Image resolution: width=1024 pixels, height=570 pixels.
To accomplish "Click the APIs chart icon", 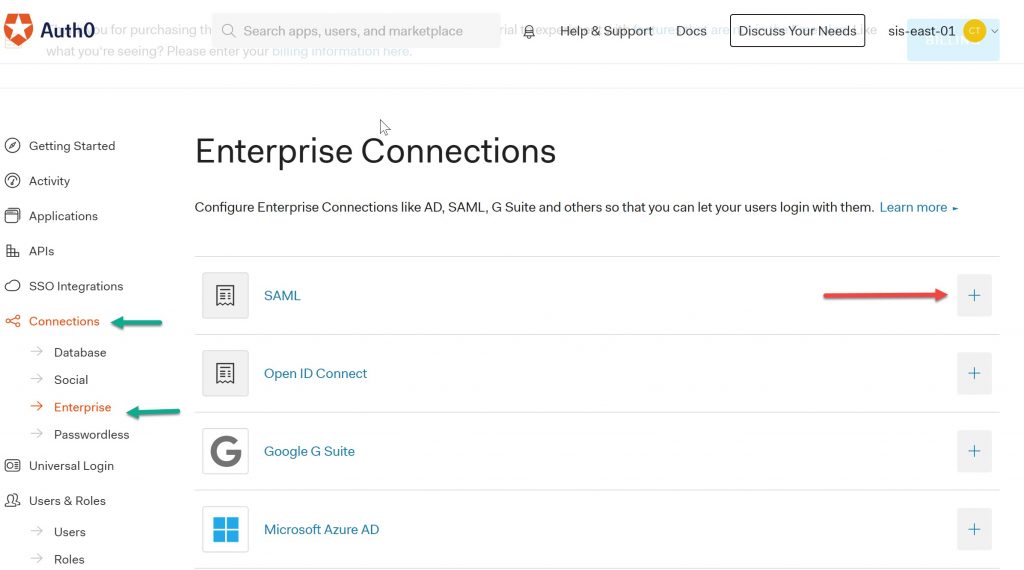I will point(12,251).
